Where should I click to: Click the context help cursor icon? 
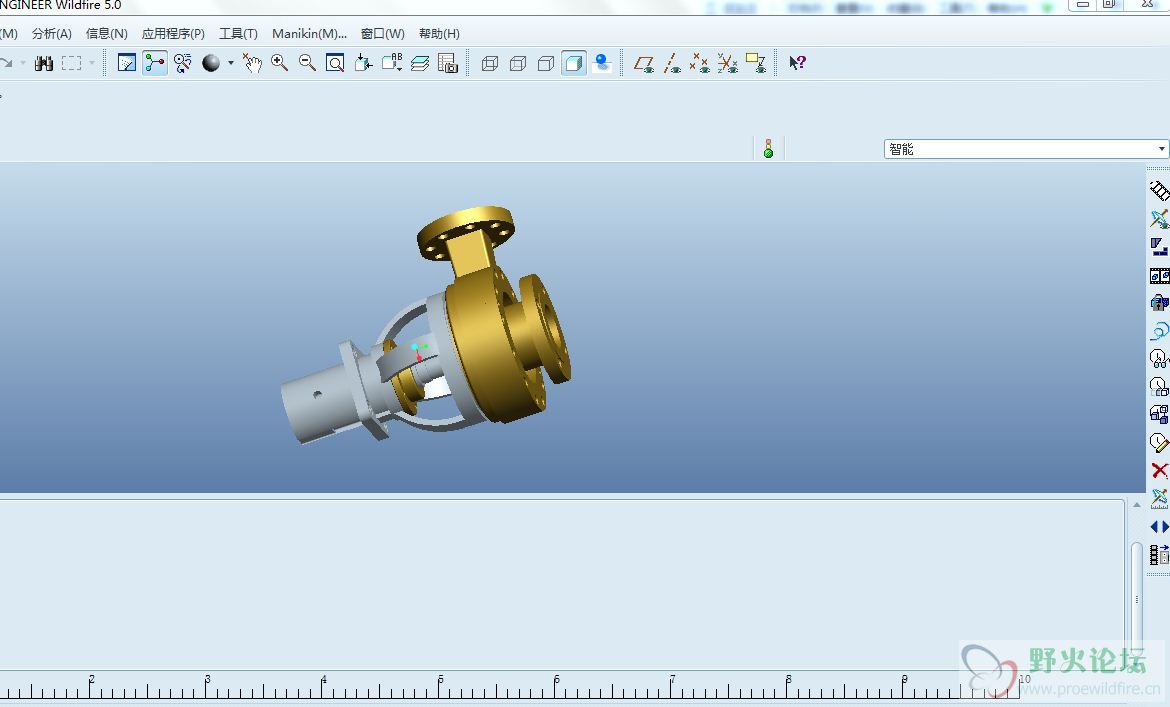click(x=797, y=63)
